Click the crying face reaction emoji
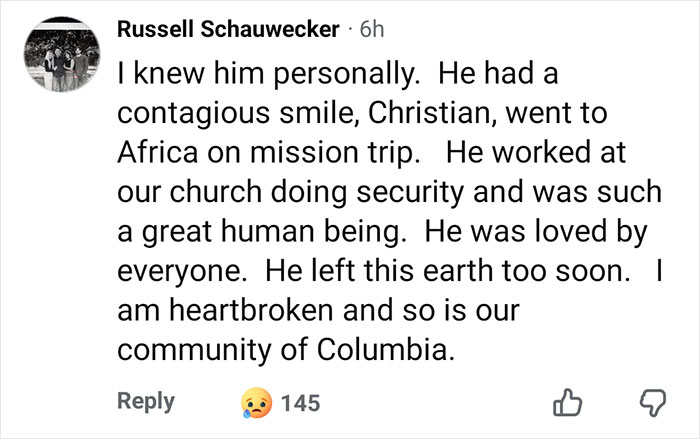 click(255, 402)
